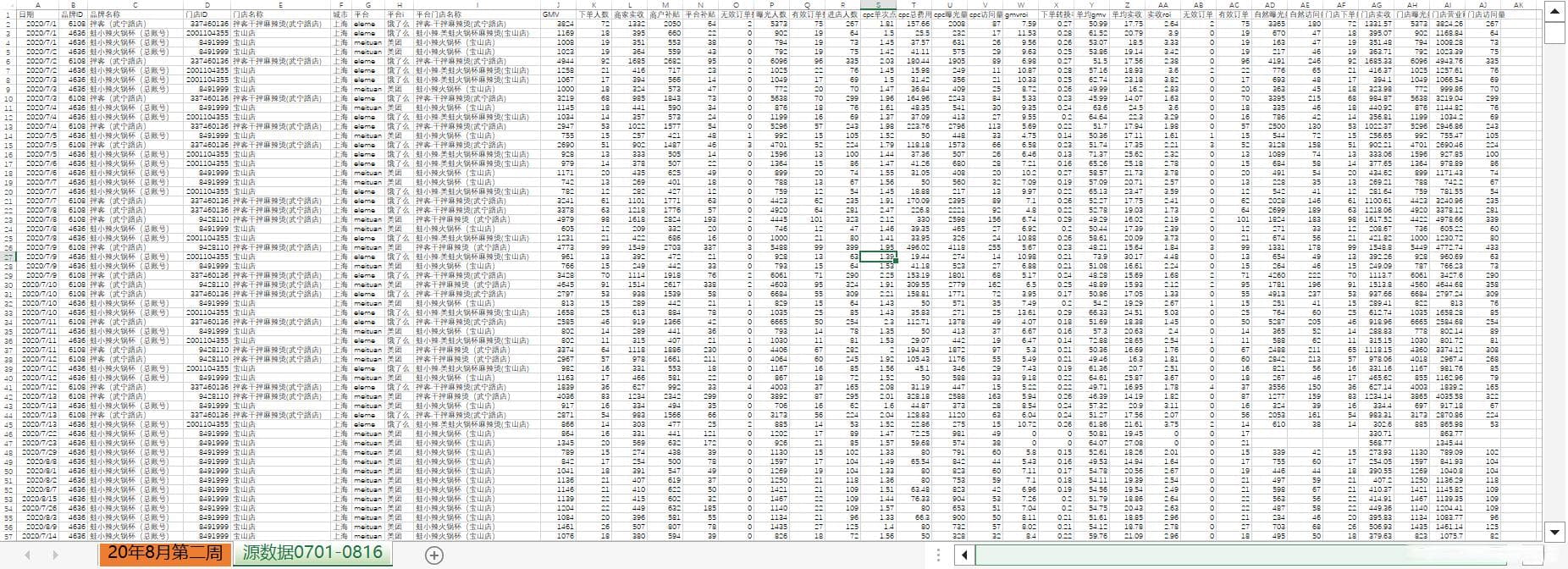Select row 57 header
This screenshot has width=1568, height=569.
pos(8,536)
